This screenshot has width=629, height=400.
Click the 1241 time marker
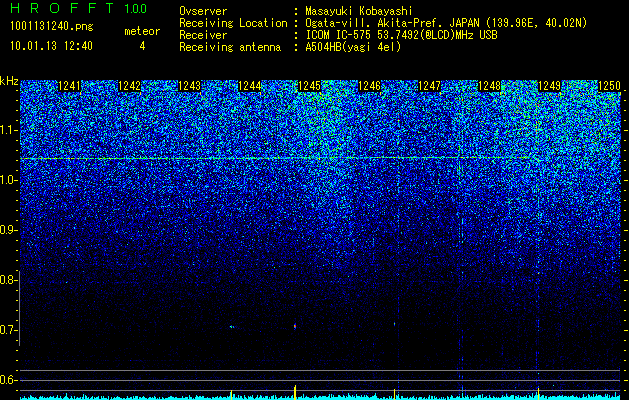(69, 86)
